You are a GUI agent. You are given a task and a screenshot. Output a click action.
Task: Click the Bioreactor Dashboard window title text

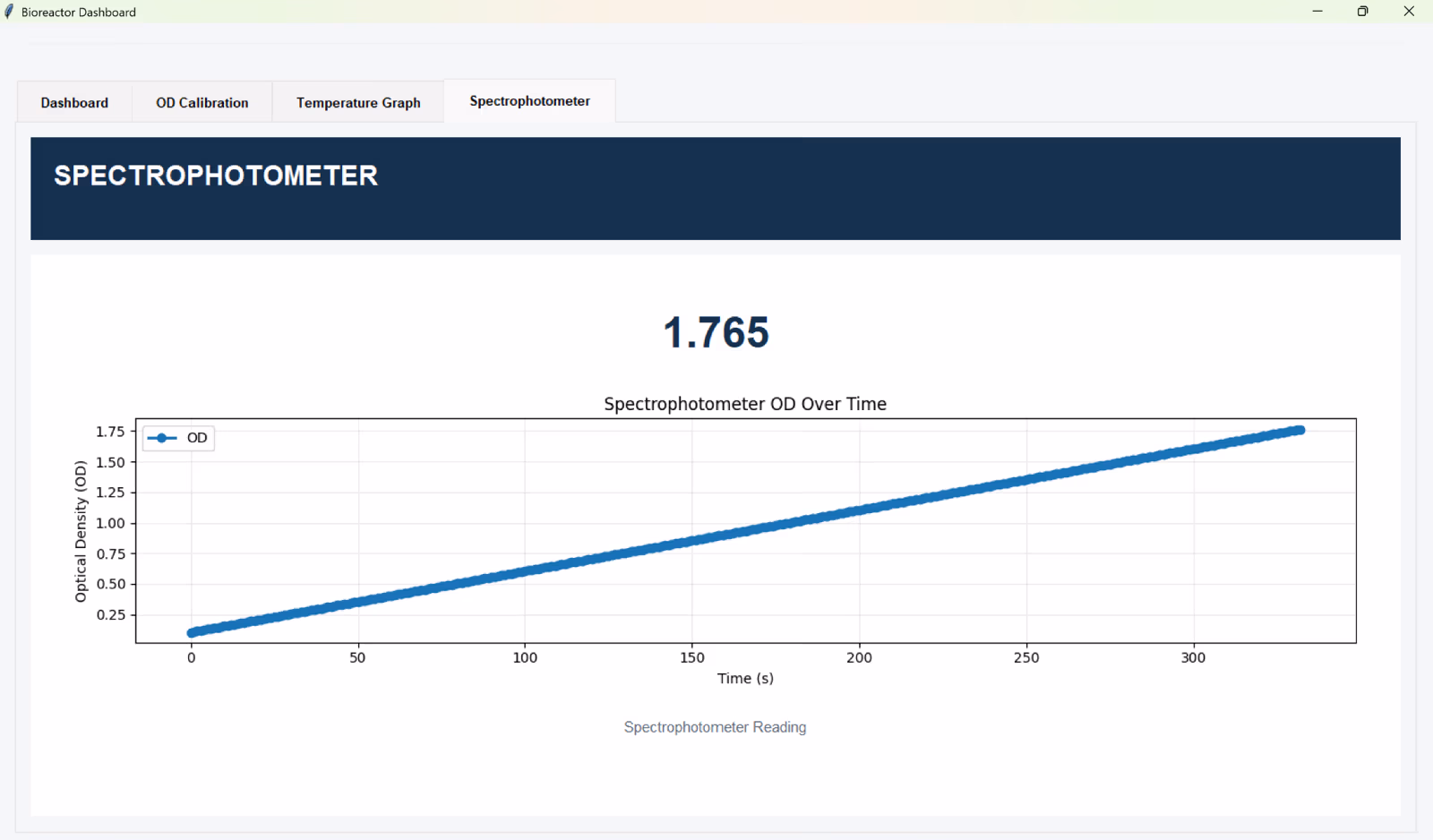click(79, 13)
